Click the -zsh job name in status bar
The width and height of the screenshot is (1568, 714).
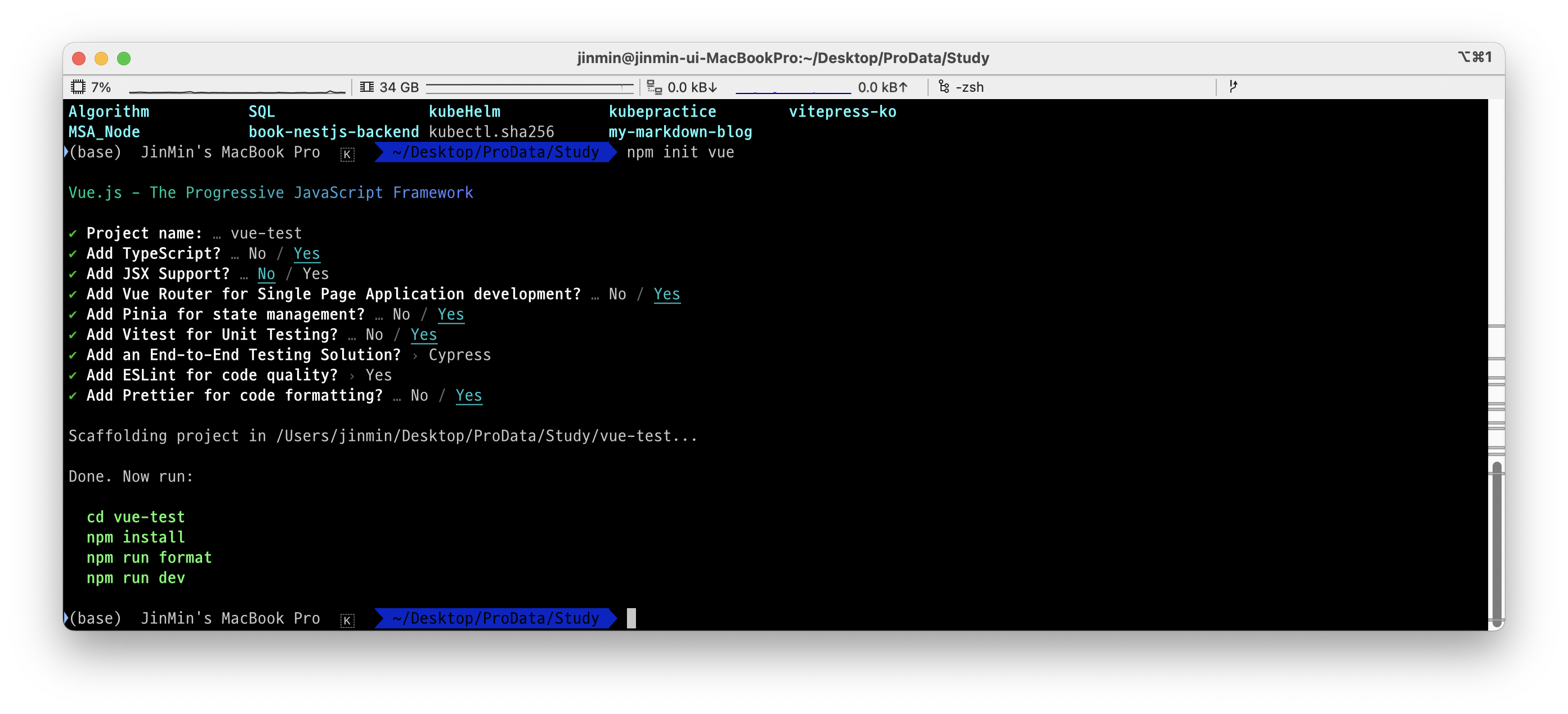(x=970, y=87)
